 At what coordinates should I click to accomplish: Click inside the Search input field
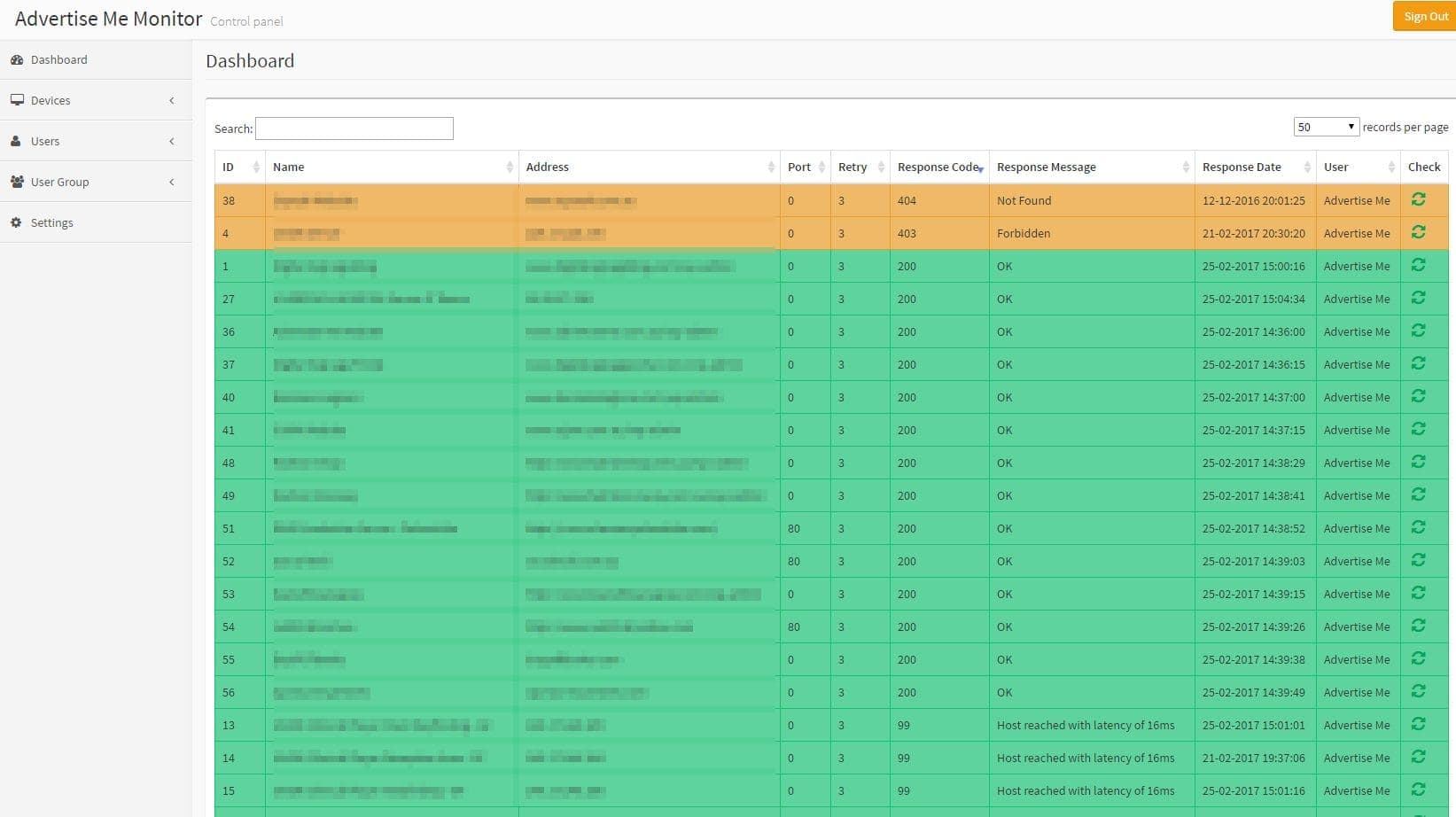(x=354, y=128)
